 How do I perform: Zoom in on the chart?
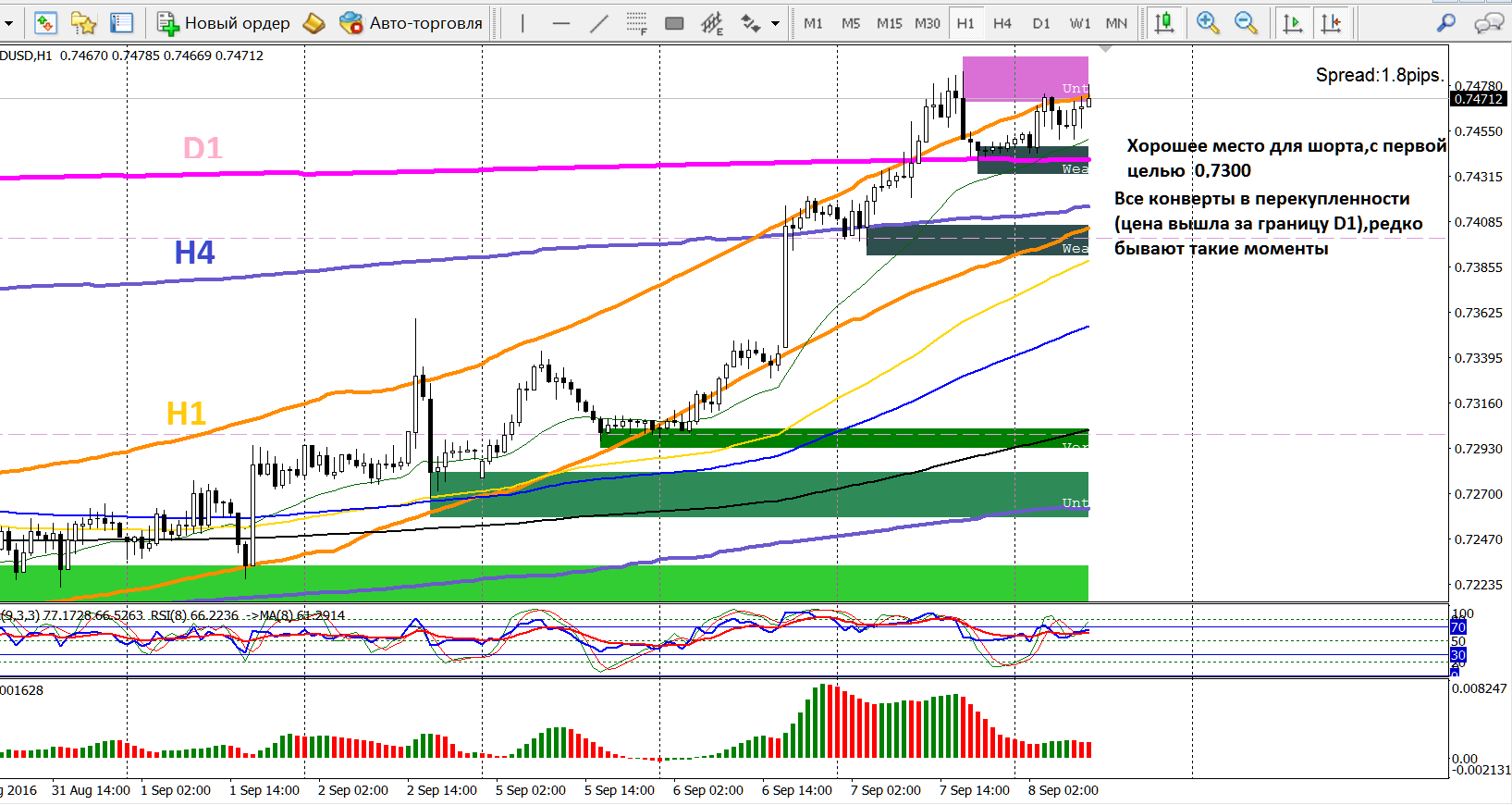[x=1207, y=23]
